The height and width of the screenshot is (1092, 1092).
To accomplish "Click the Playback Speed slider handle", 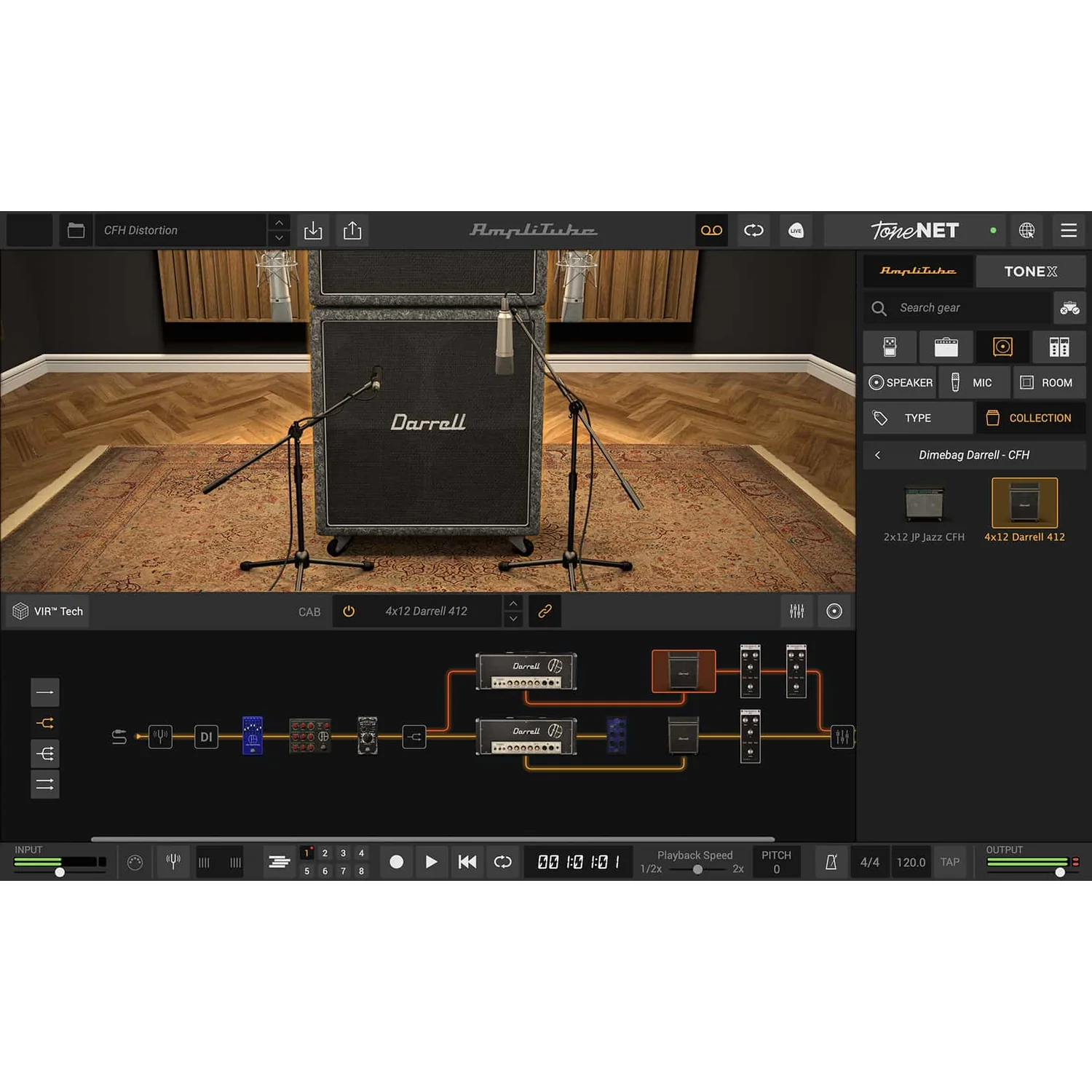I will pyautogui.click(x=697, y=869).
